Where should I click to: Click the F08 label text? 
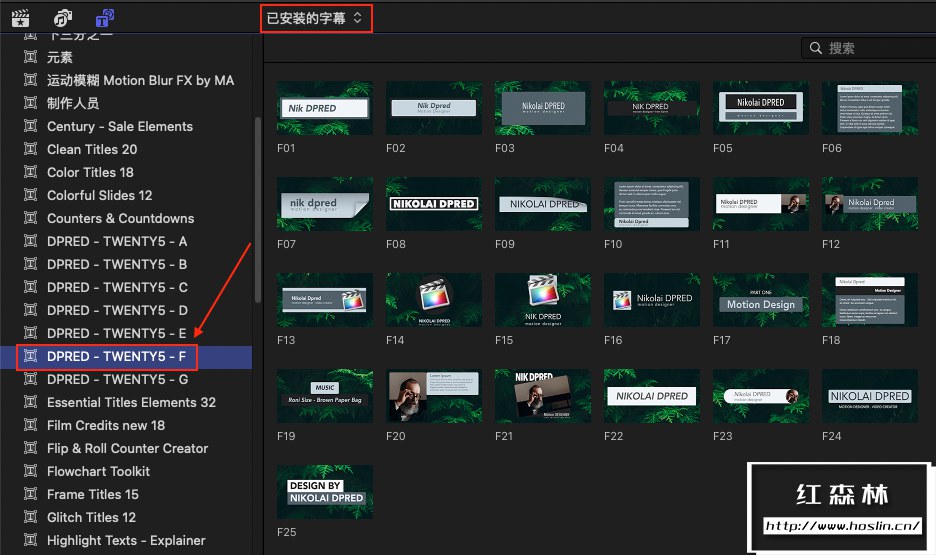point(396,244)
